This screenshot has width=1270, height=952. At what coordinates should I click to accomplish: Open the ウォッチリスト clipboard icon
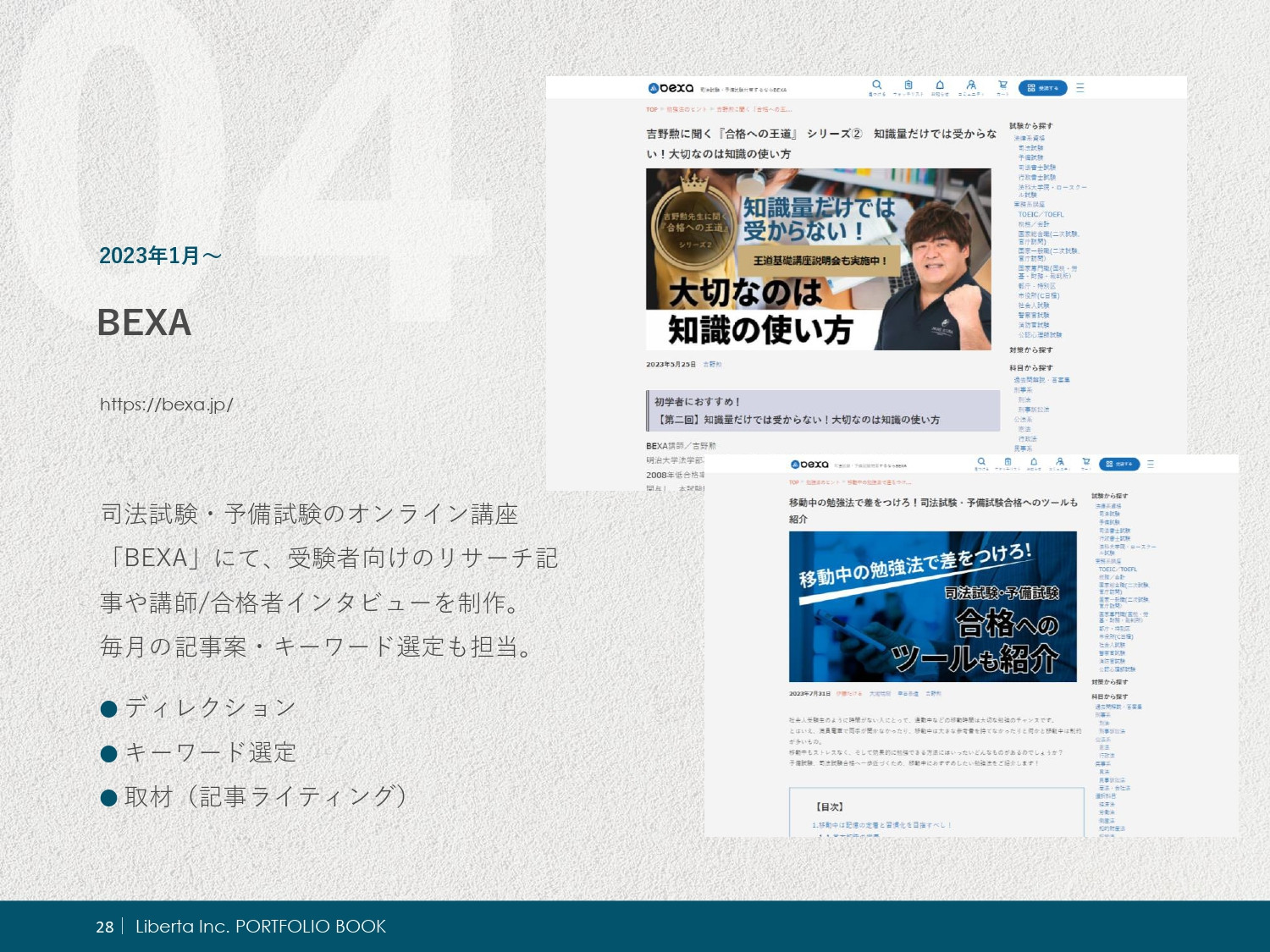908,84
